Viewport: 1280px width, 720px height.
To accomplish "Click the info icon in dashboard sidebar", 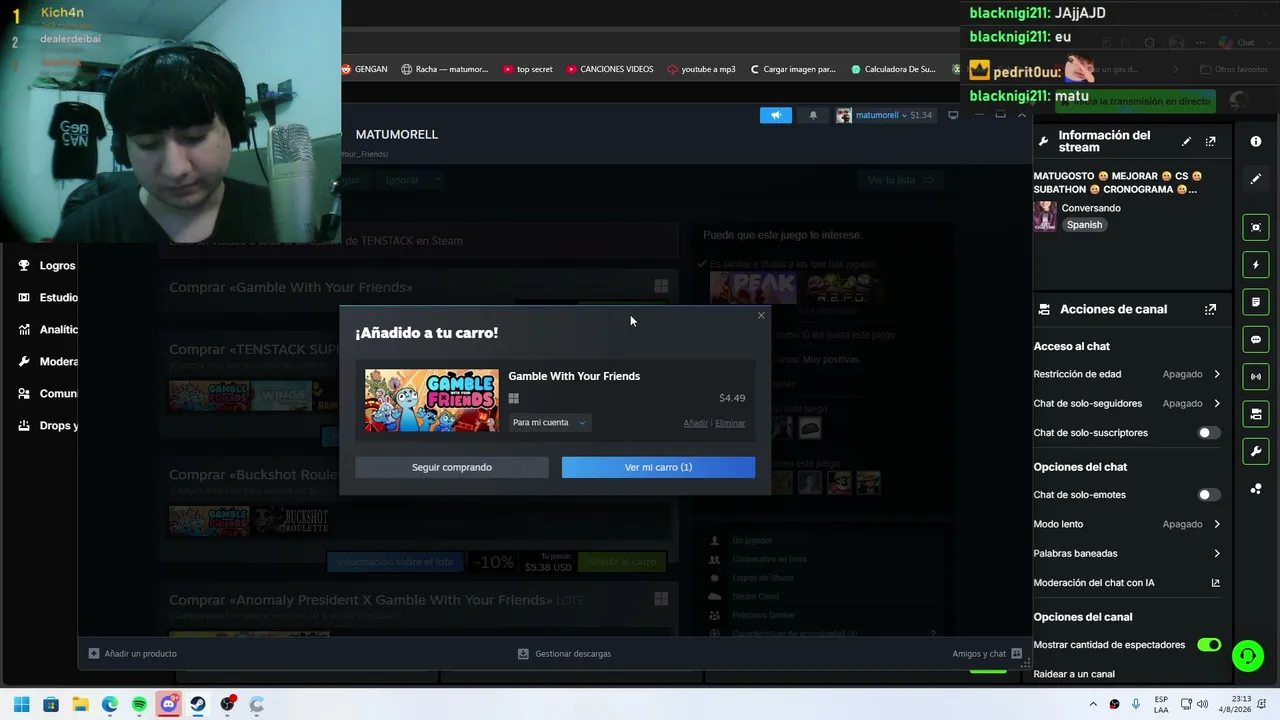I will pos(1256,142).
